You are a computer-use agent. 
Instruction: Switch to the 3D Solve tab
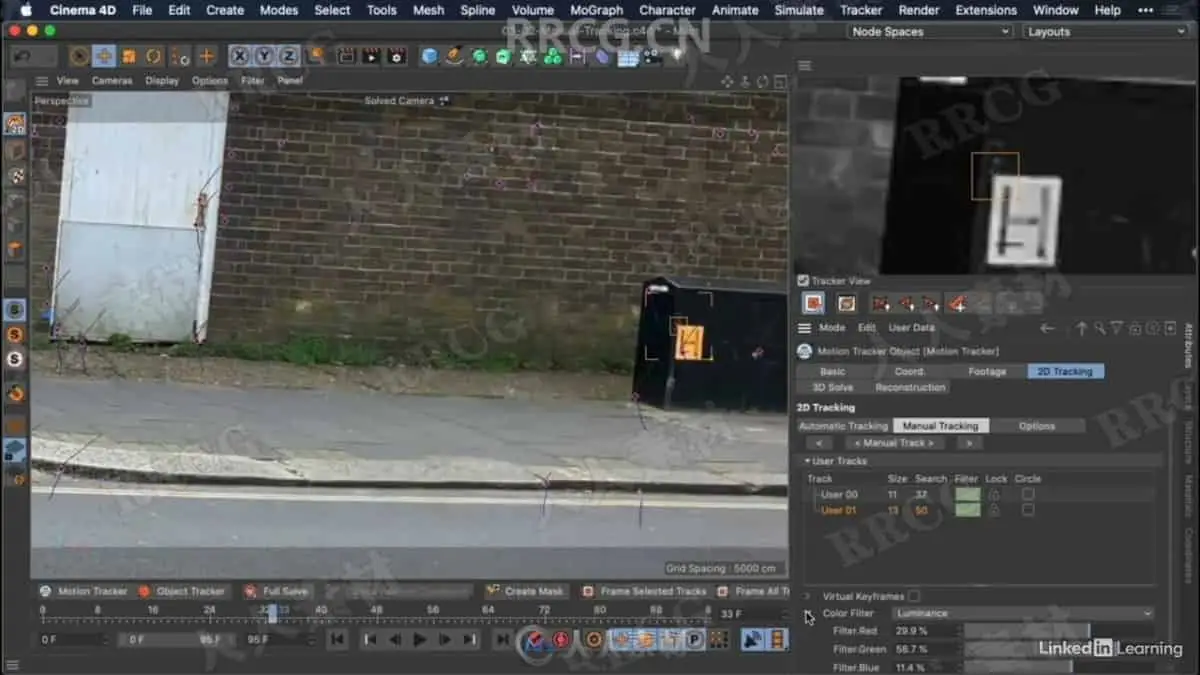coord(832,387)
